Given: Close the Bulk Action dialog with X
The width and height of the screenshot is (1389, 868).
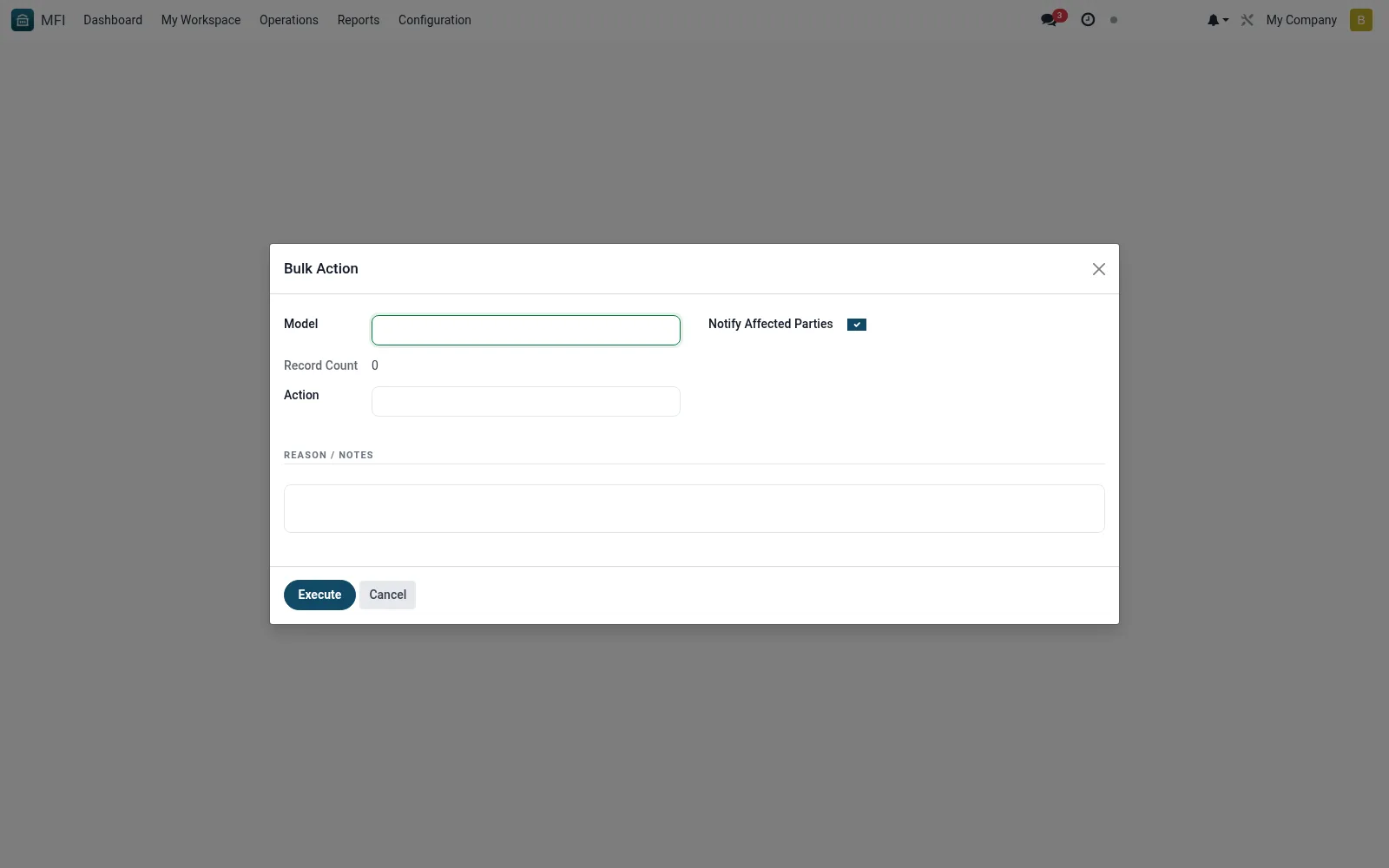Looking at the screenshot, I should click(1099, 269).
